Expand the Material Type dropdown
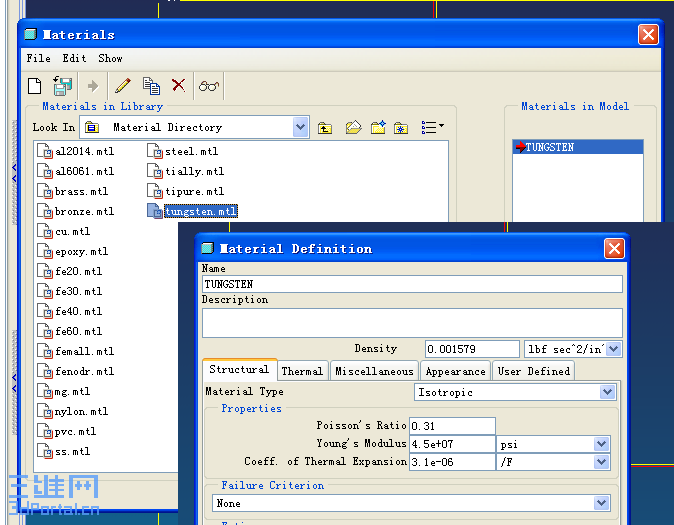The image size is (674, 525). 607,392
